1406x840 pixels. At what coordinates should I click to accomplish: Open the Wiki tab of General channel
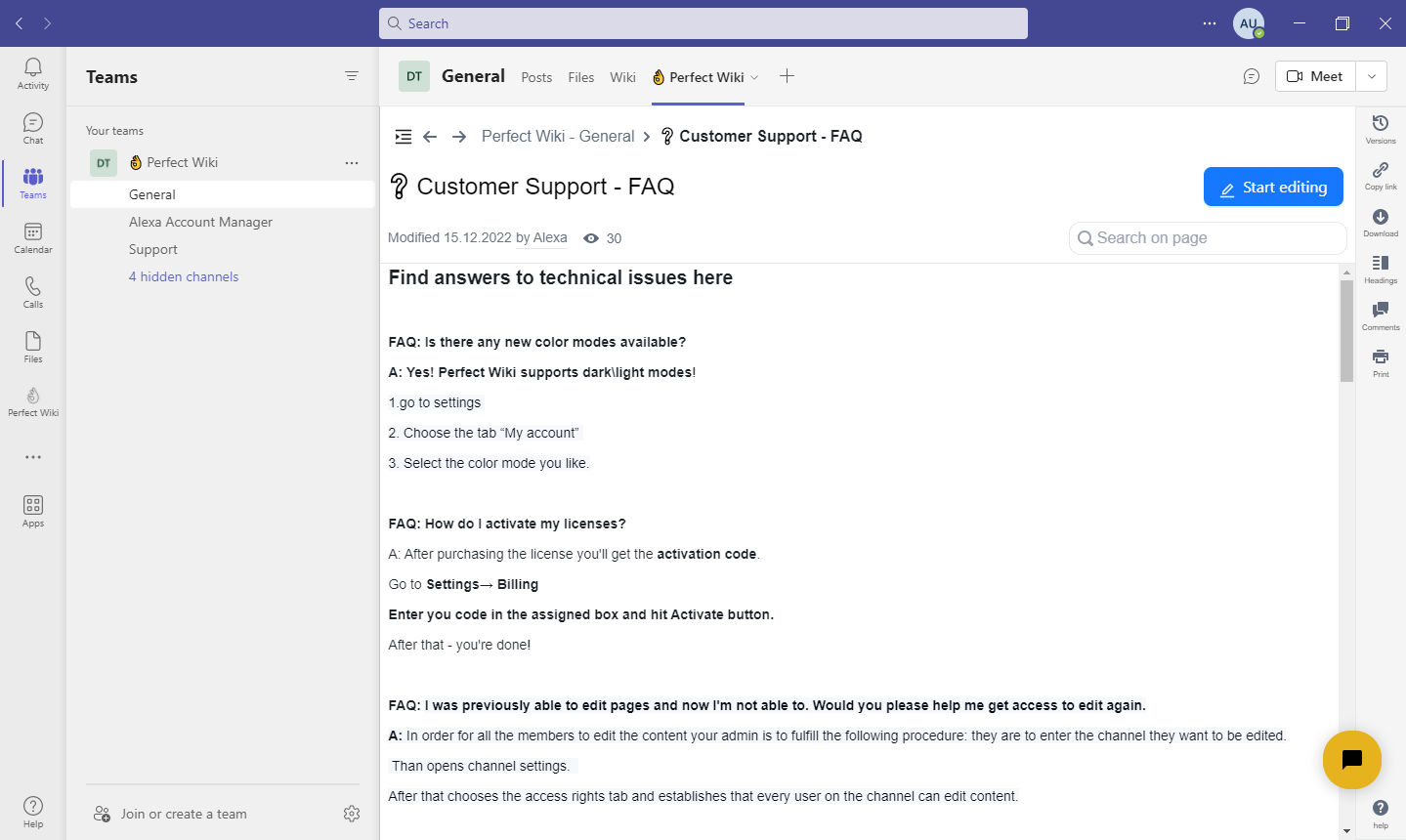(x=622, y=76)
